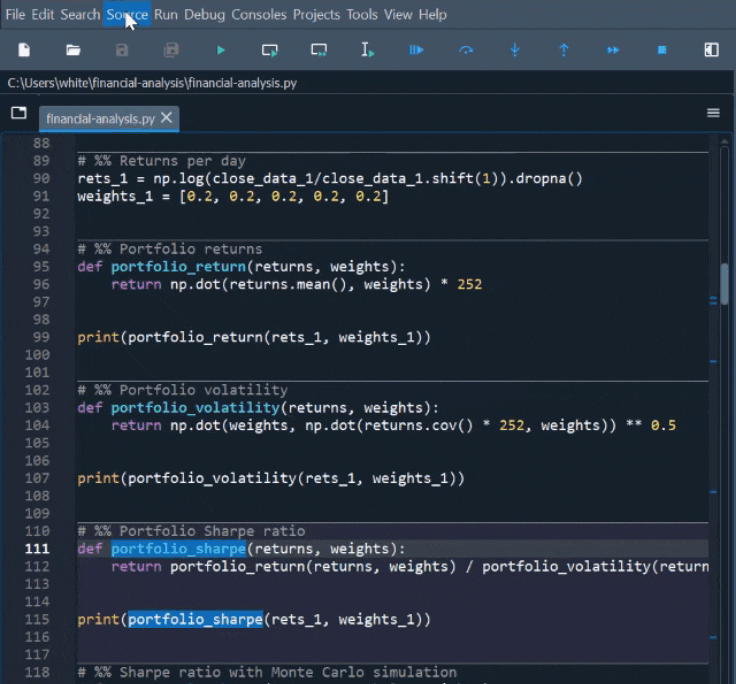The height and width of the screenshot is (684, 736).
Task: Switch to the financial-analysis.py tab
Action: point(100,118)
